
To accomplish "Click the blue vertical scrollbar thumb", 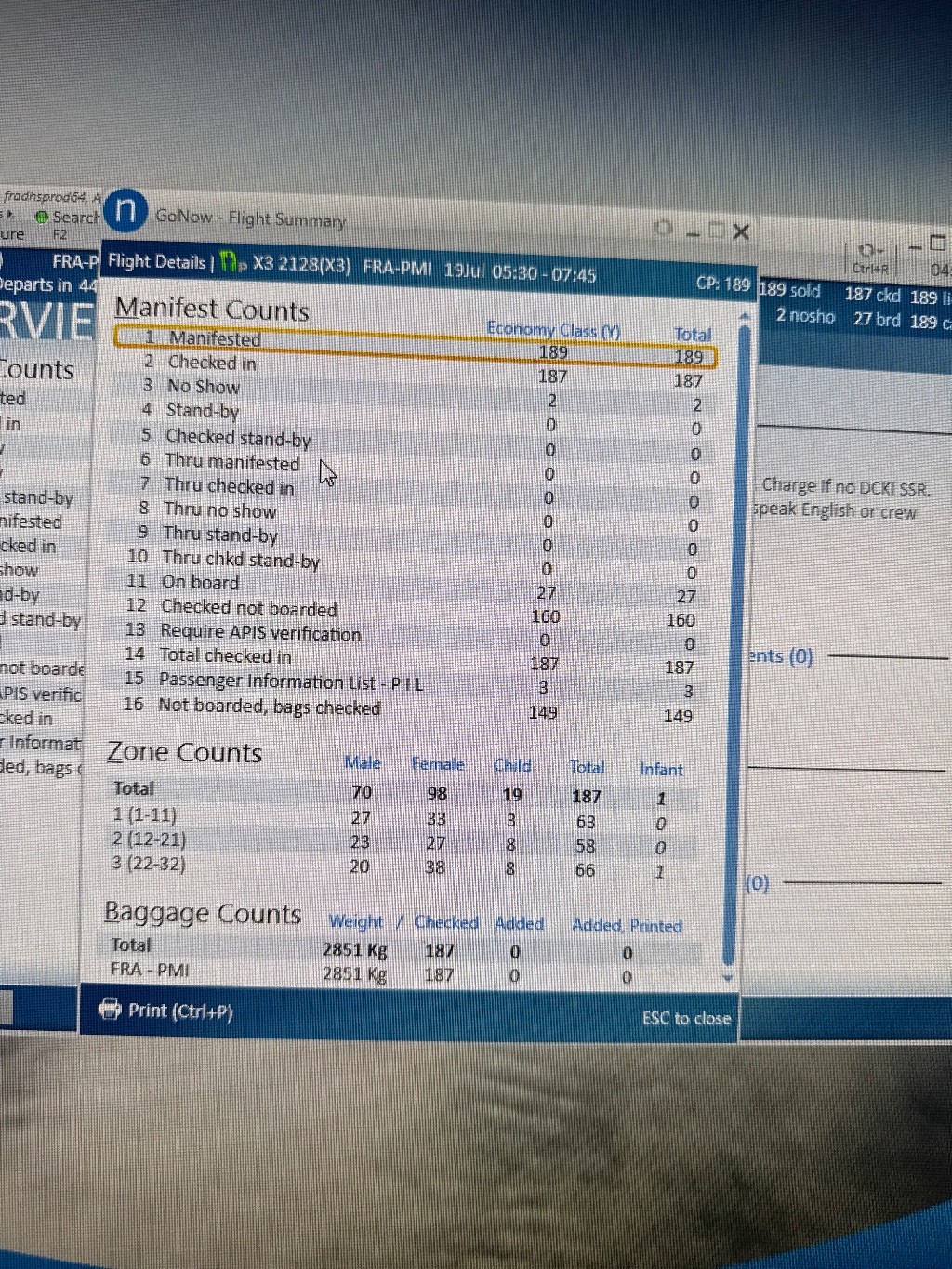I will click(x=743, y=641).
